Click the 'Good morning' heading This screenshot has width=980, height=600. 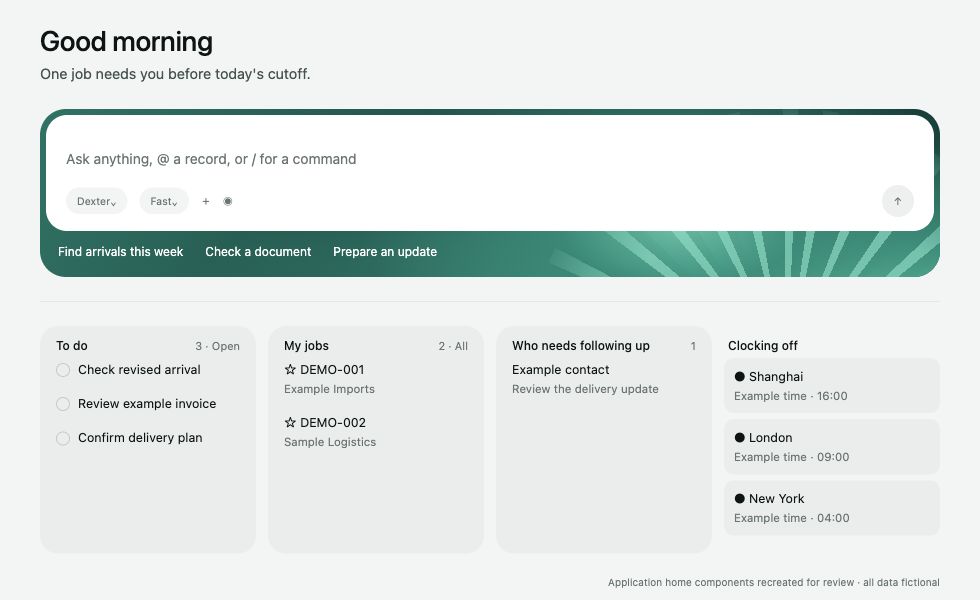click(126, 42)
